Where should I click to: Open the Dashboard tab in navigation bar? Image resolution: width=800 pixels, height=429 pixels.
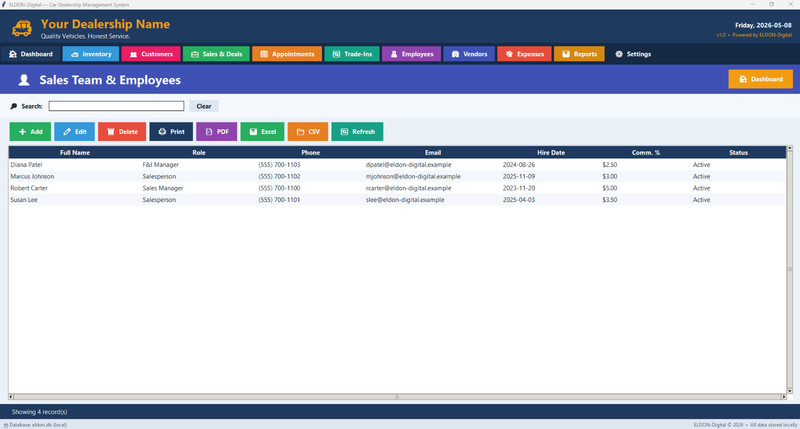31,54
